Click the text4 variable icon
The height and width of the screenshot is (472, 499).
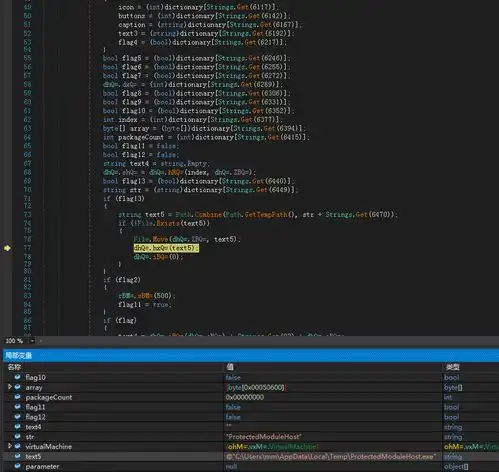pyautogui.click(x=17, y=426)
